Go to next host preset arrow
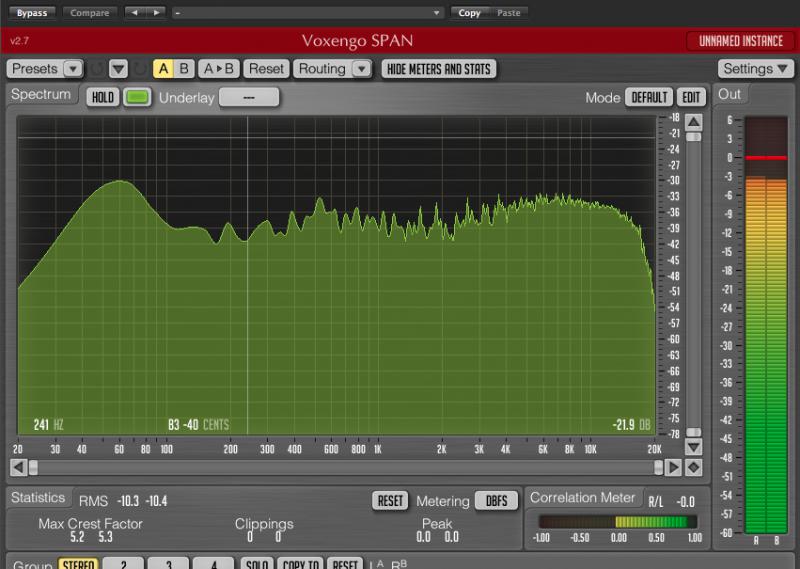Viewport: 800px width, 569px height. 156,13
